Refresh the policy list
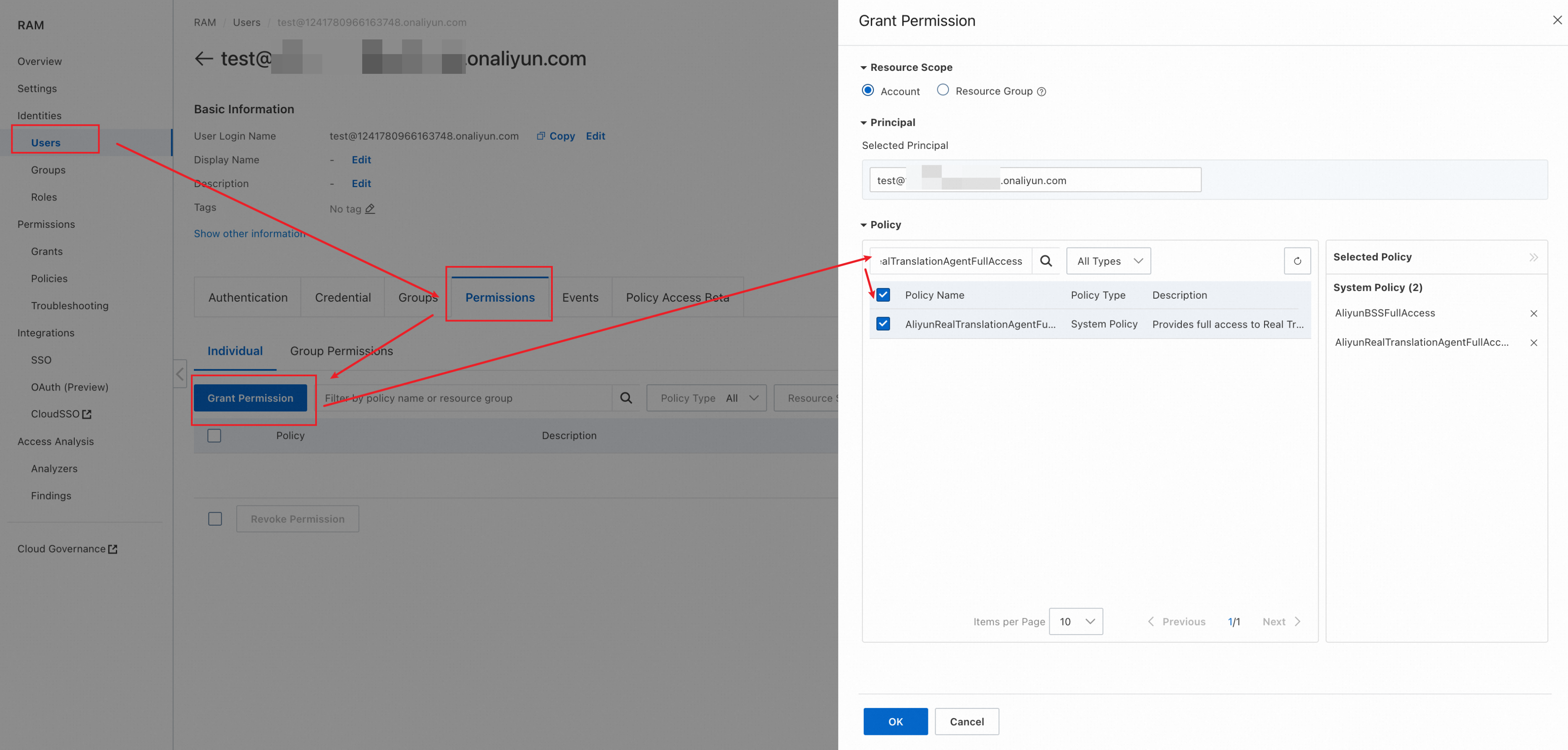 click(x=1297, y=261)
